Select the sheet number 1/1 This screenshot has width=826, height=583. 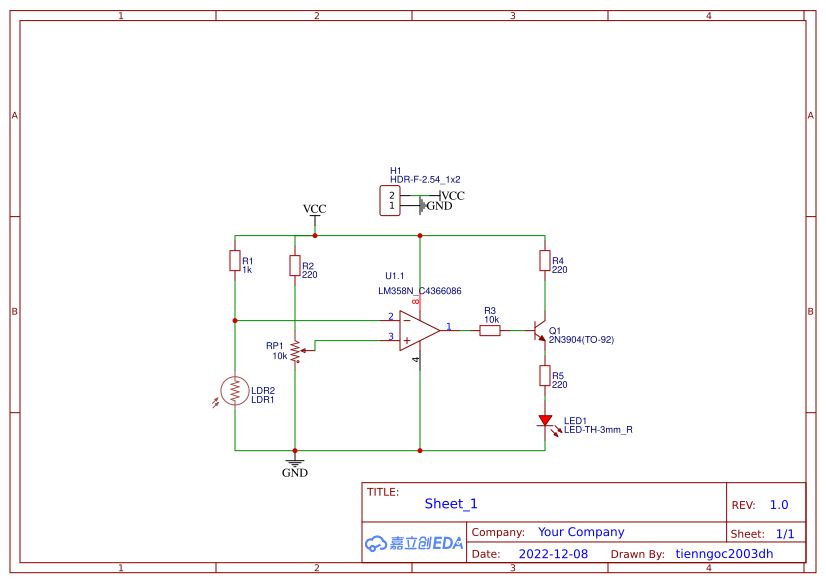(x=785, y=534)
